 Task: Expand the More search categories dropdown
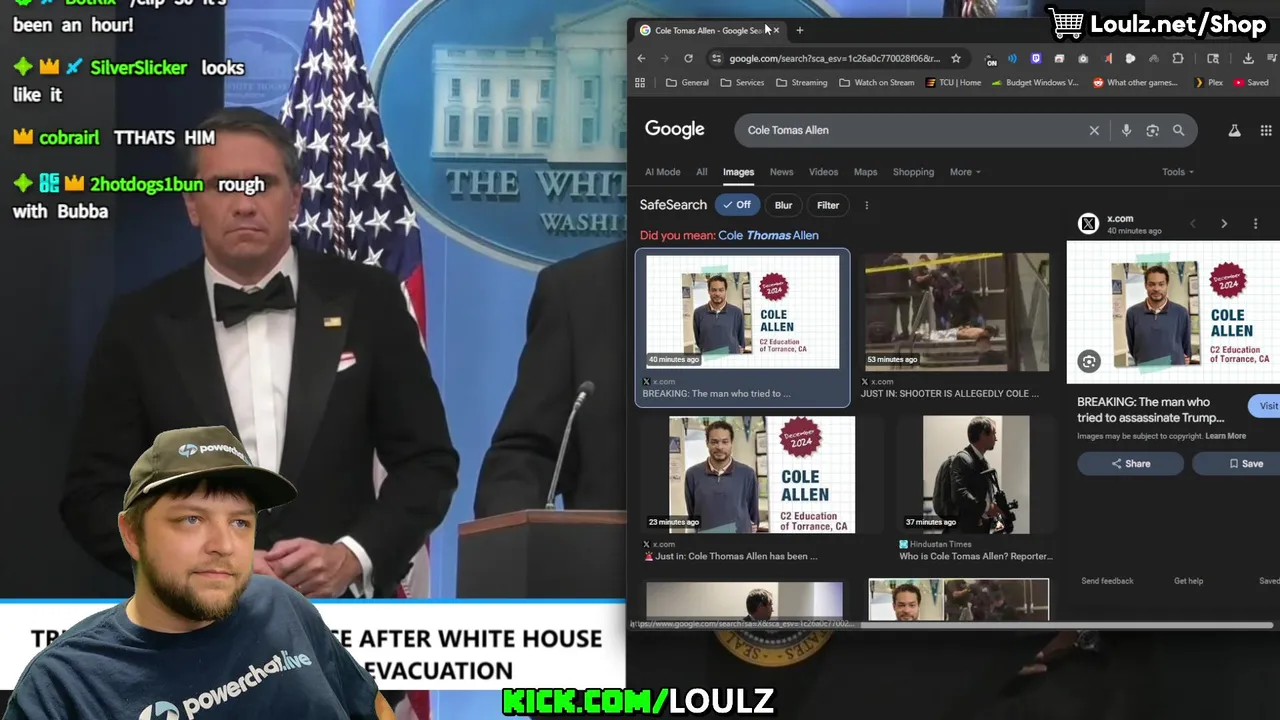coord(965,172)
